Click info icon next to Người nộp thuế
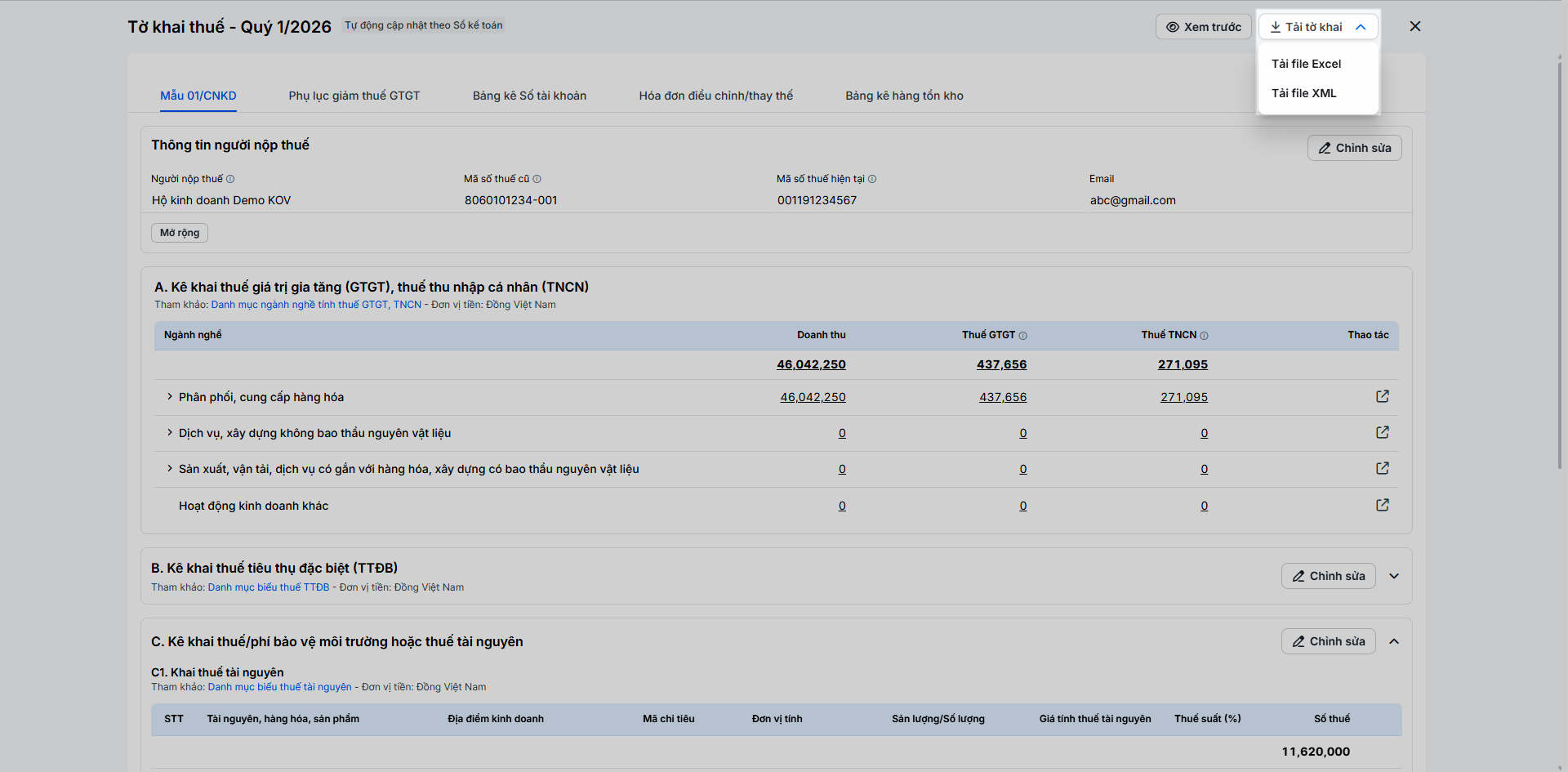Viewport: 1568px width, 772px height. (230, 179)
